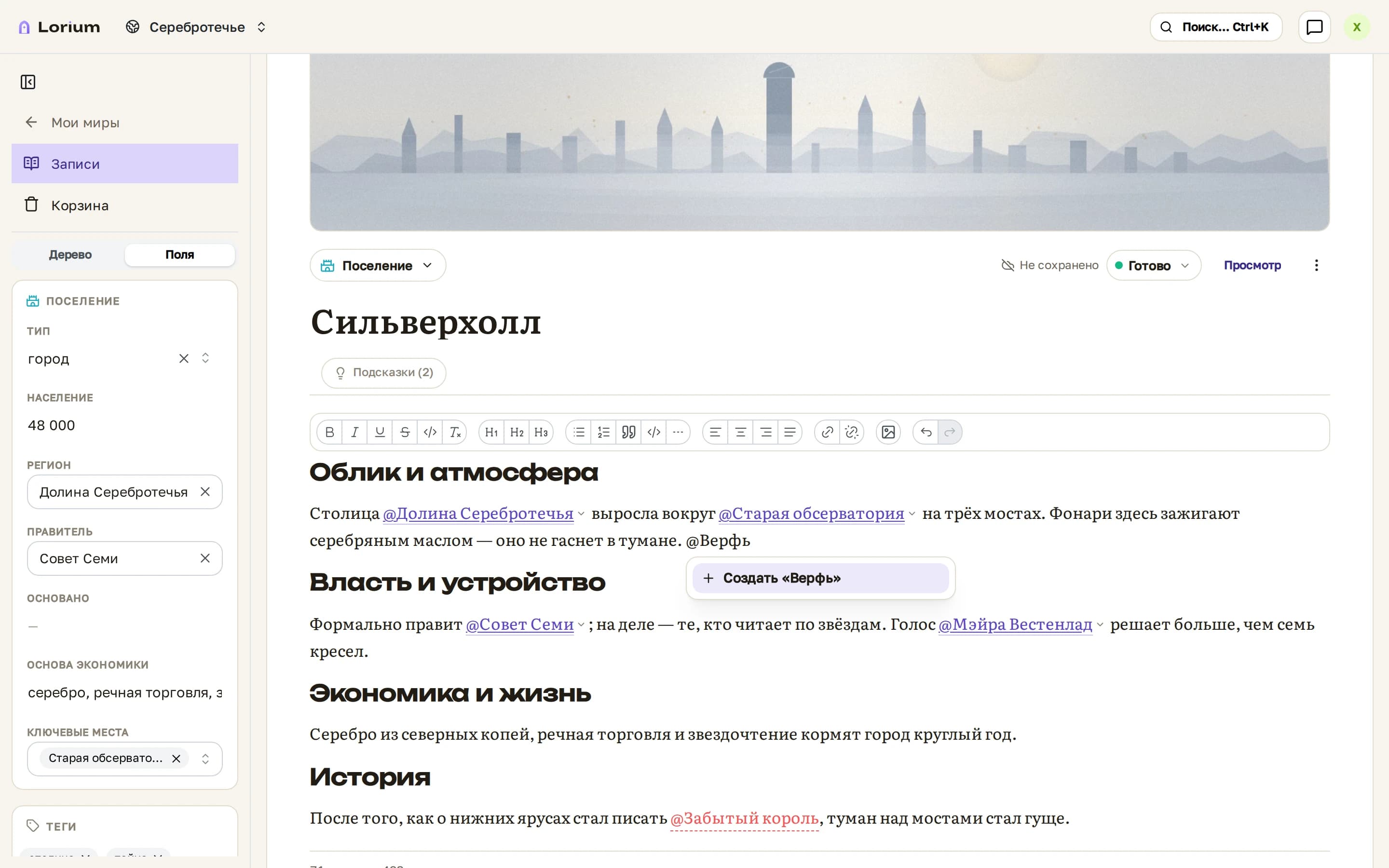Expand the Ключевые места selector

click(205, 759)
